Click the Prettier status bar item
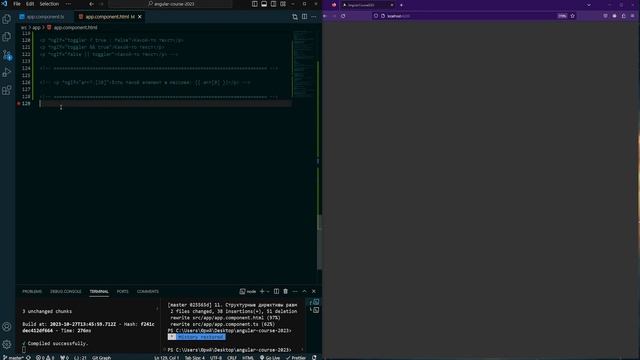This screenshot has height=360, width=640. 296,358
